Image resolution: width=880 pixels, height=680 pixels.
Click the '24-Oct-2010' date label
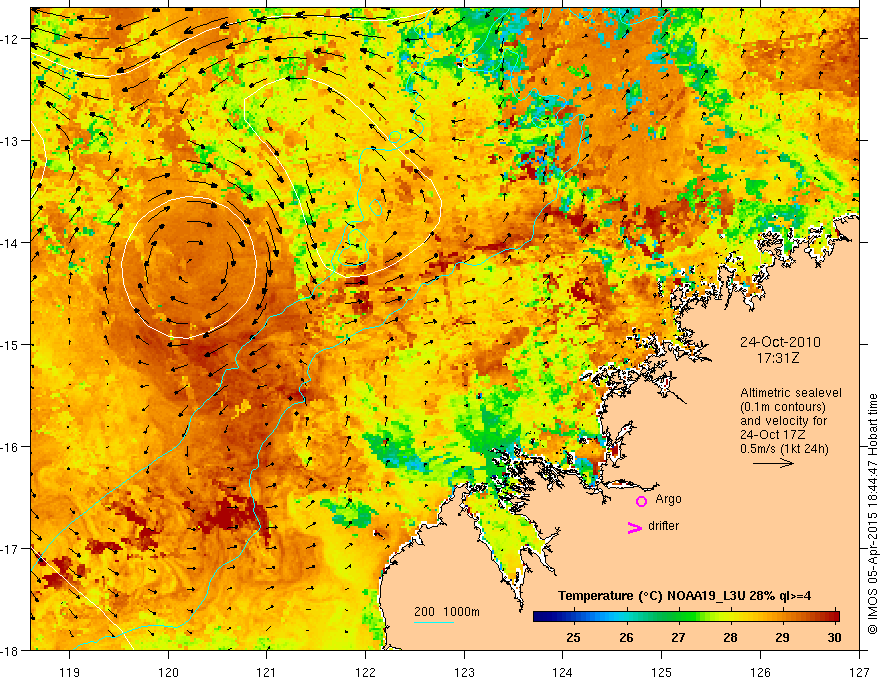pos(780,342)
